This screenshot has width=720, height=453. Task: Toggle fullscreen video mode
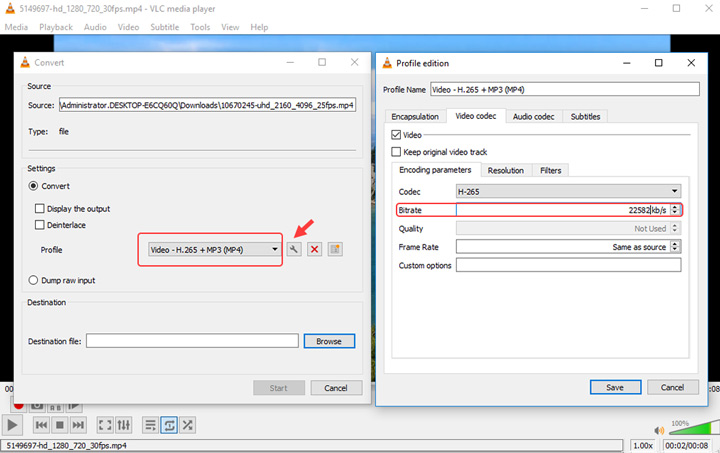point(105,425)
